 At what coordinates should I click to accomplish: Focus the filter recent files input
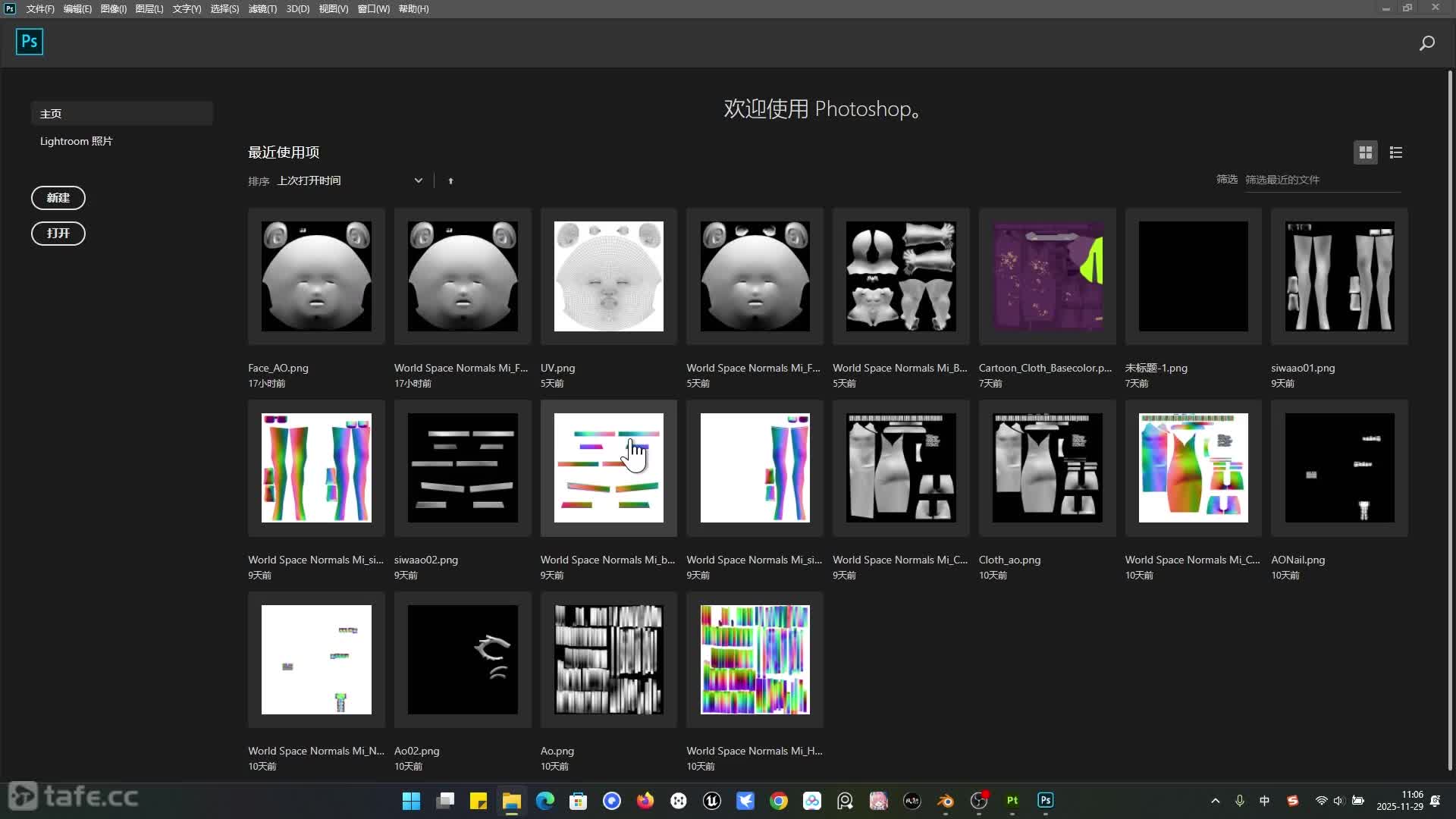pos(1321,180)
